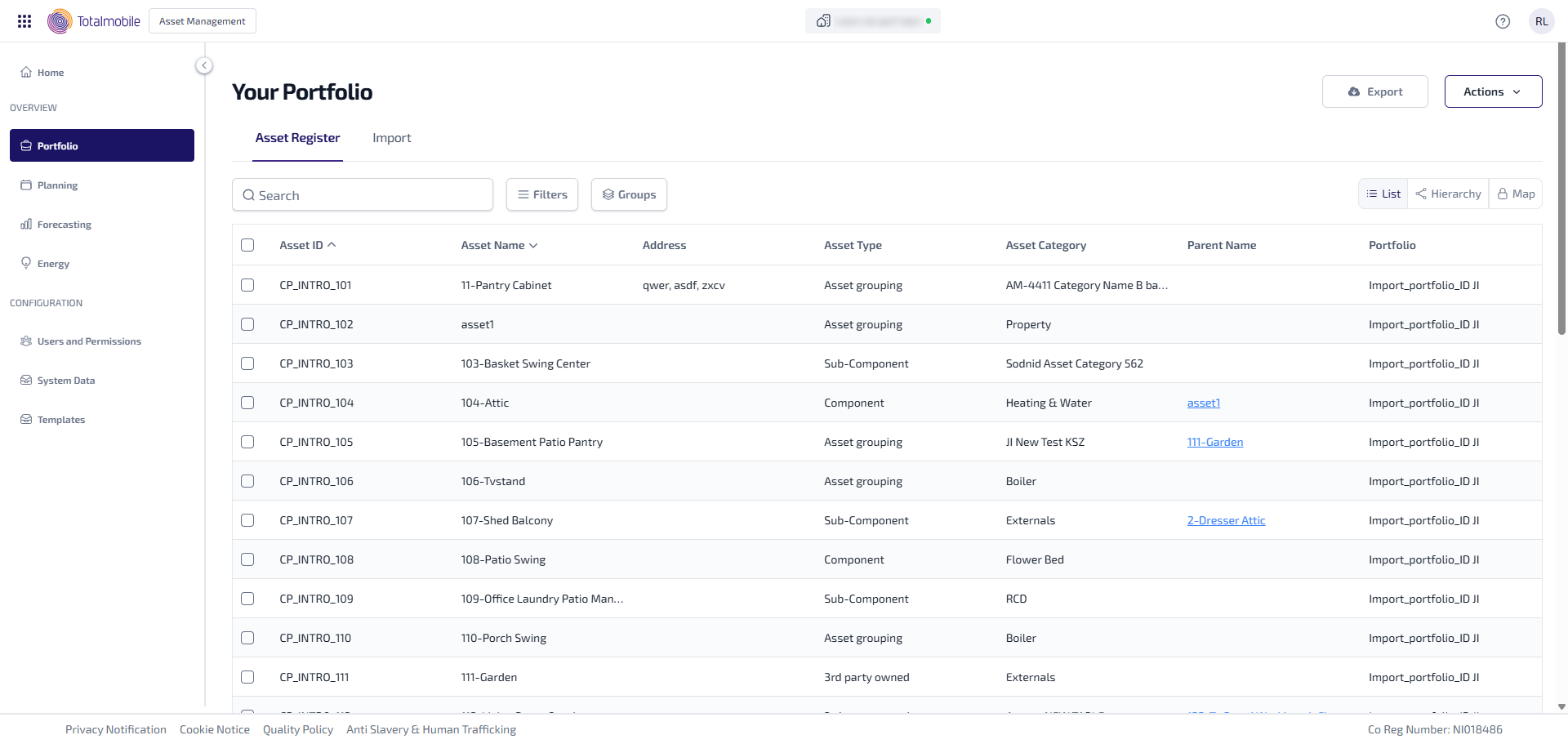
Task: Open the Privacy Notification footer link
Action: pyautogui.click(x=116, y=729)
